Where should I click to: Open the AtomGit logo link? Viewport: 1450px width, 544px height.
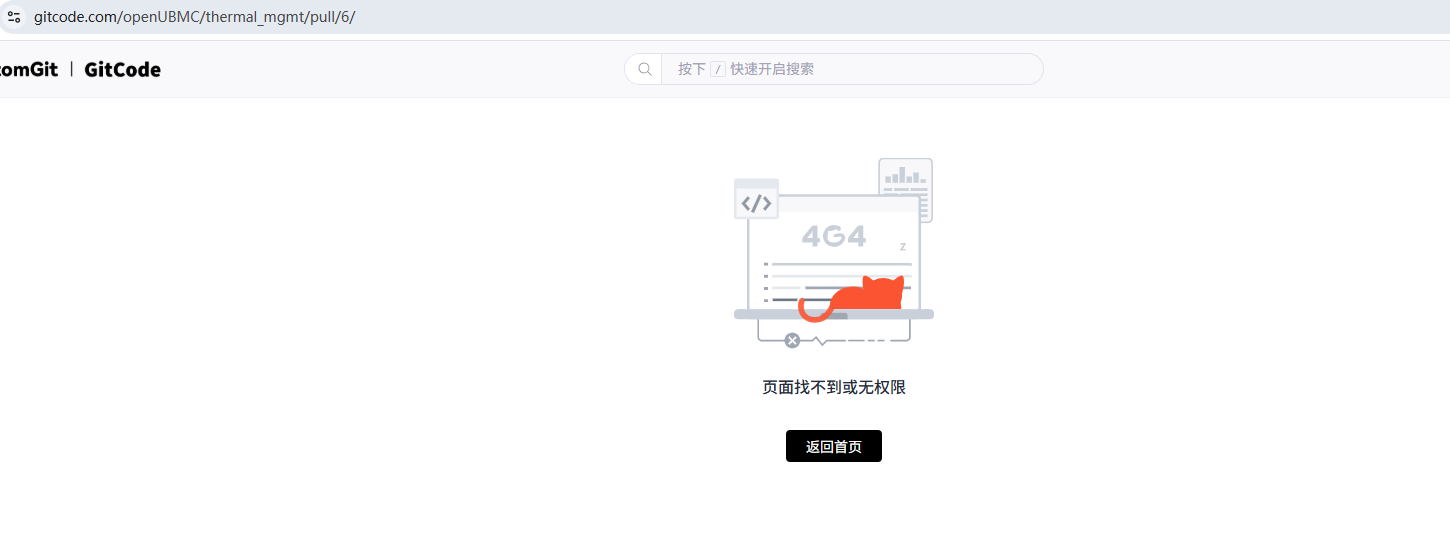(28, 69)
